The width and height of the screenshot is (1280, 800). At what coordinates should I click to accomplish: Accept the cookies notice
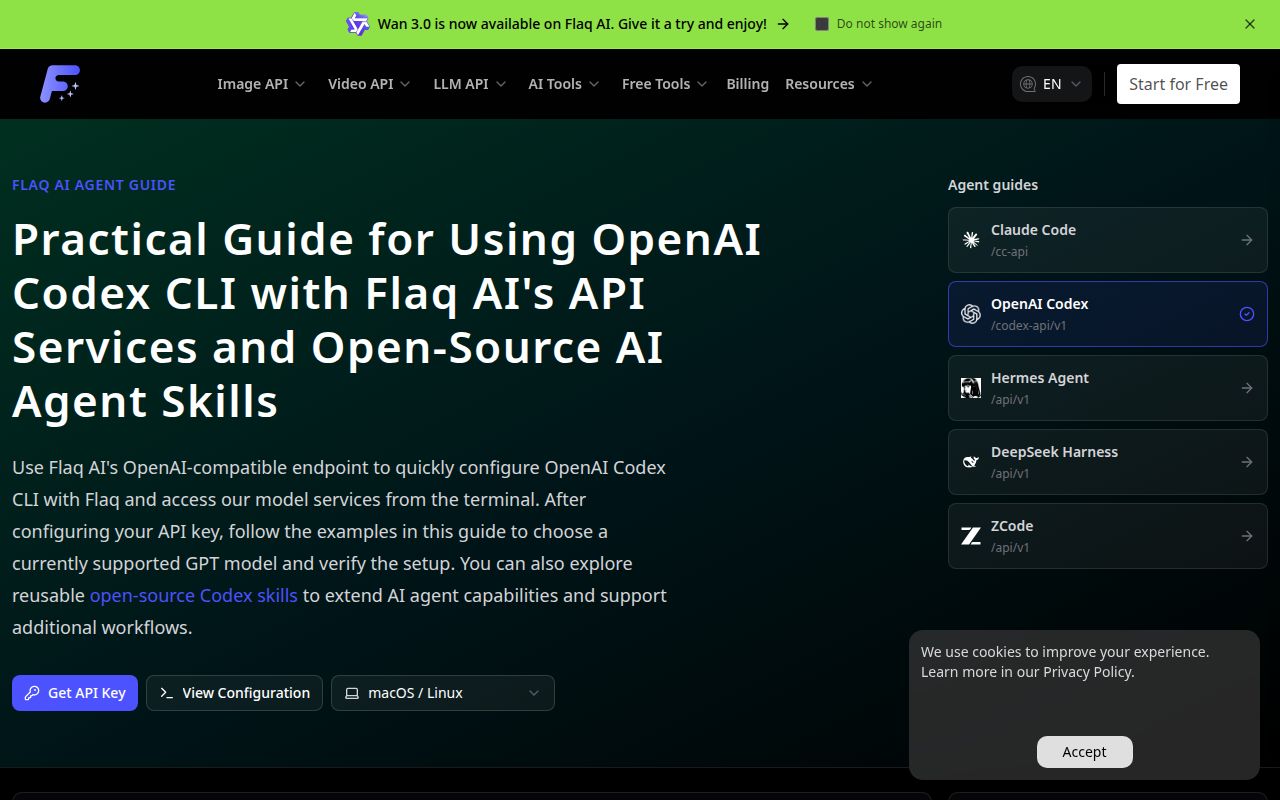pyautogui.click(x=1085, y=752)
